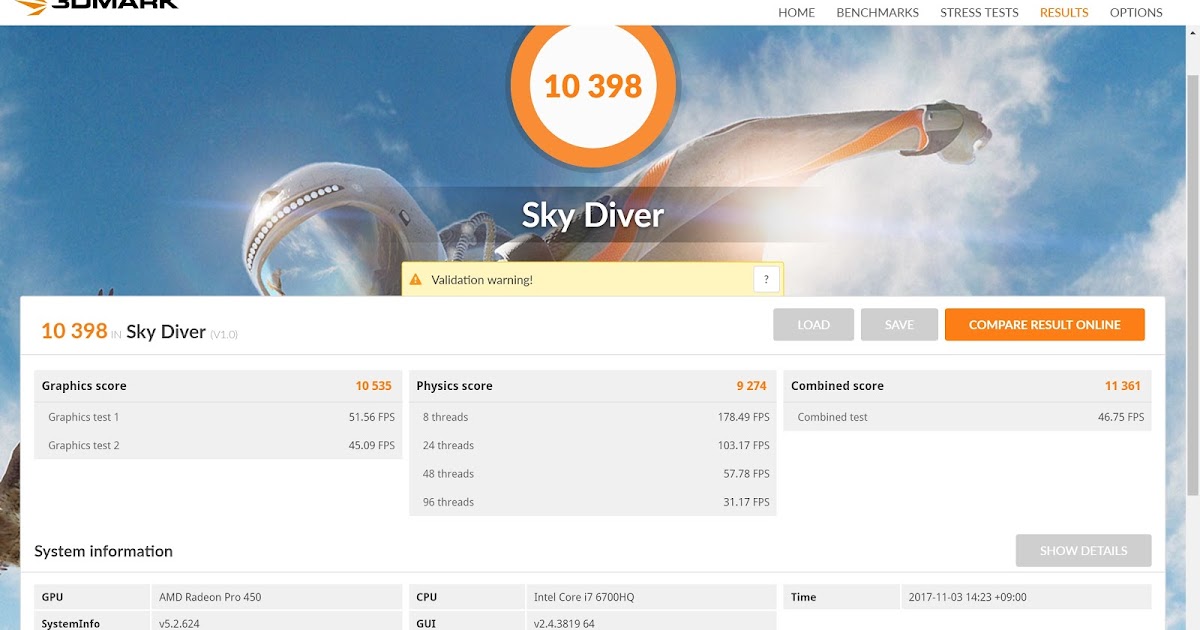Click the SAVE button
Screen dimensions: 1200x630
[899, 325]
